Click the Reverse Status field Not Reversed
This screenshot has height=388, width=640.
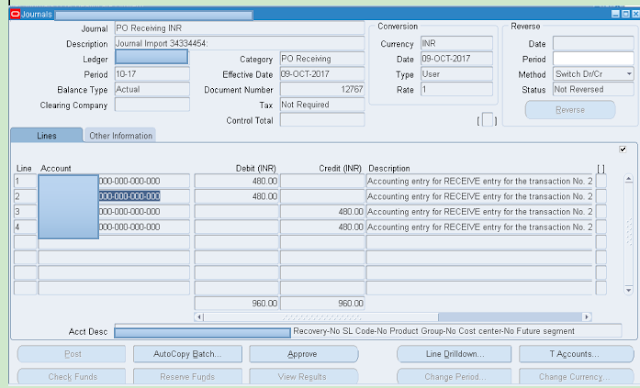[593, 89]
